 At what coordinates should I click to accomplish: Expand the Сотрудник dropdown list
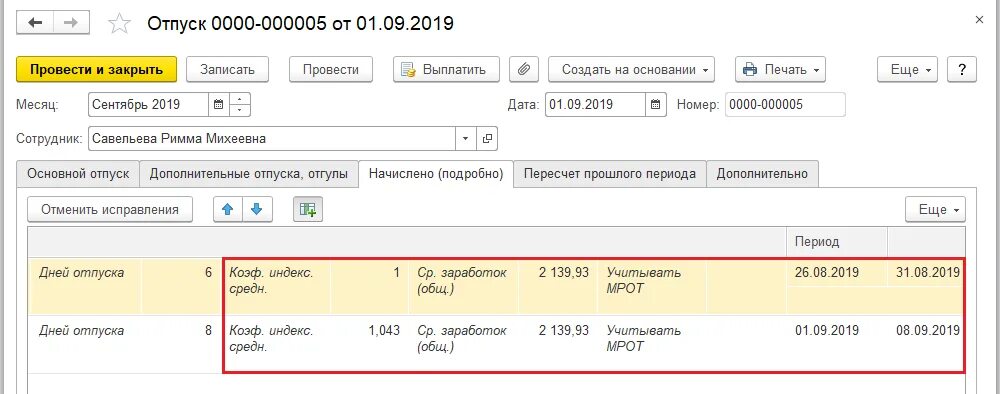point(466,138)
